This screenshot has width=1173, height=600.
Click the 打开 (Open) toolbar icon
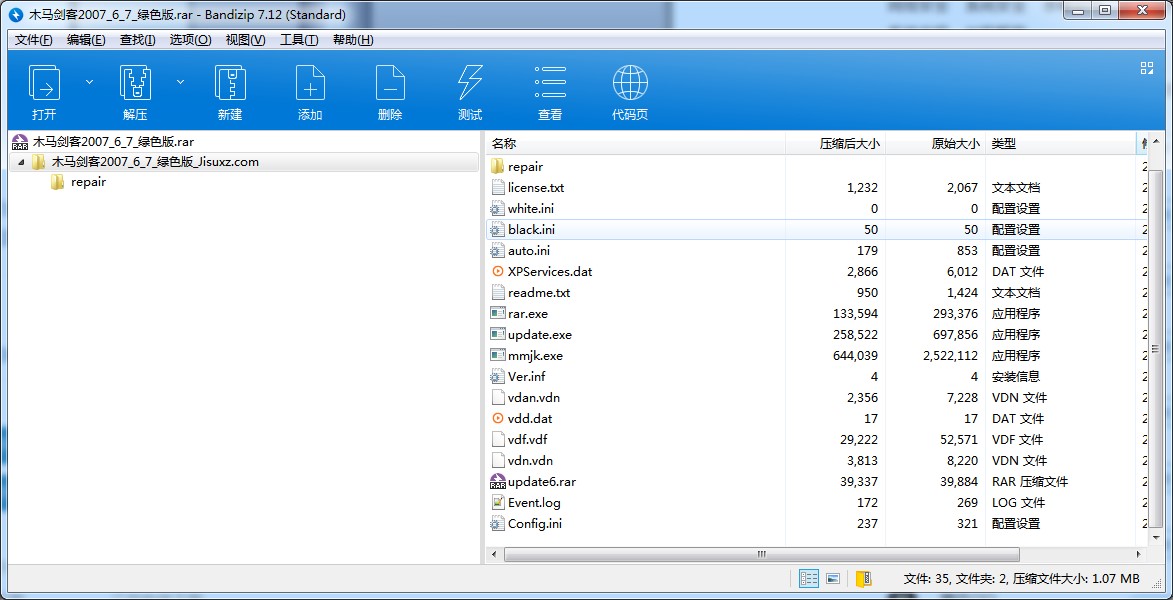[44, 83]
